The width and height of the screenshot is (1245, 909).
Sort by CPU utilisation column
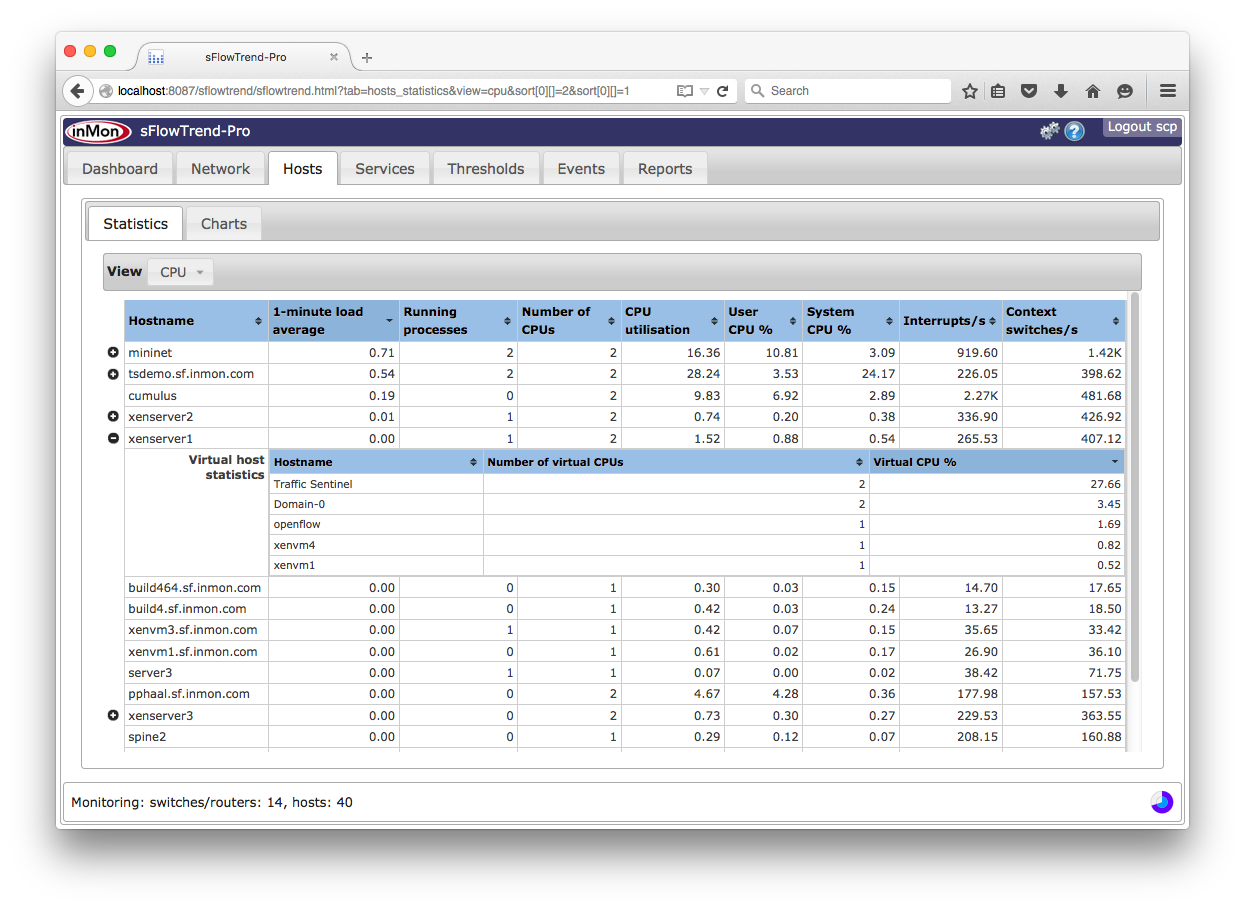[x=672, y=321]
